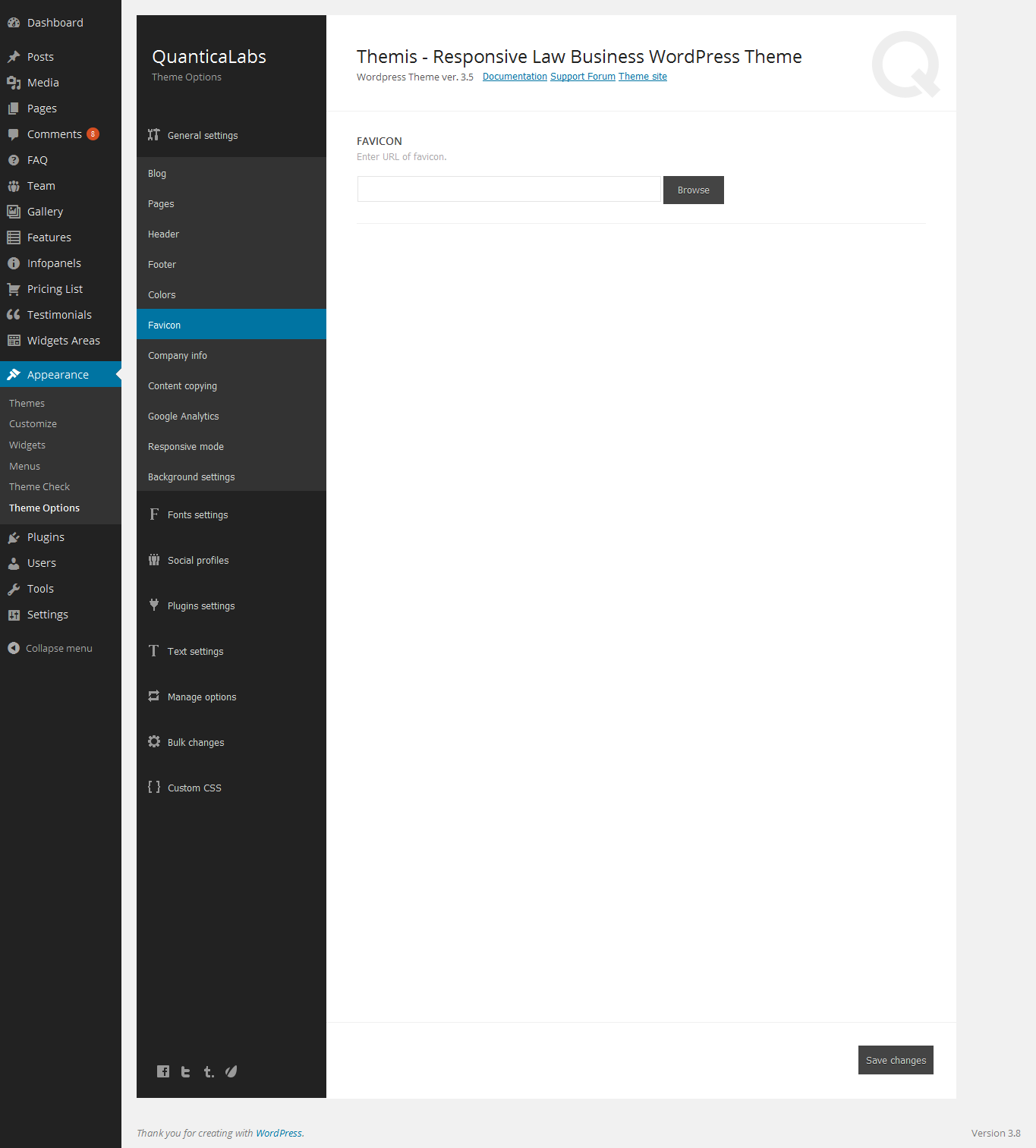Click the Settings sliders icon

(14, 615)
